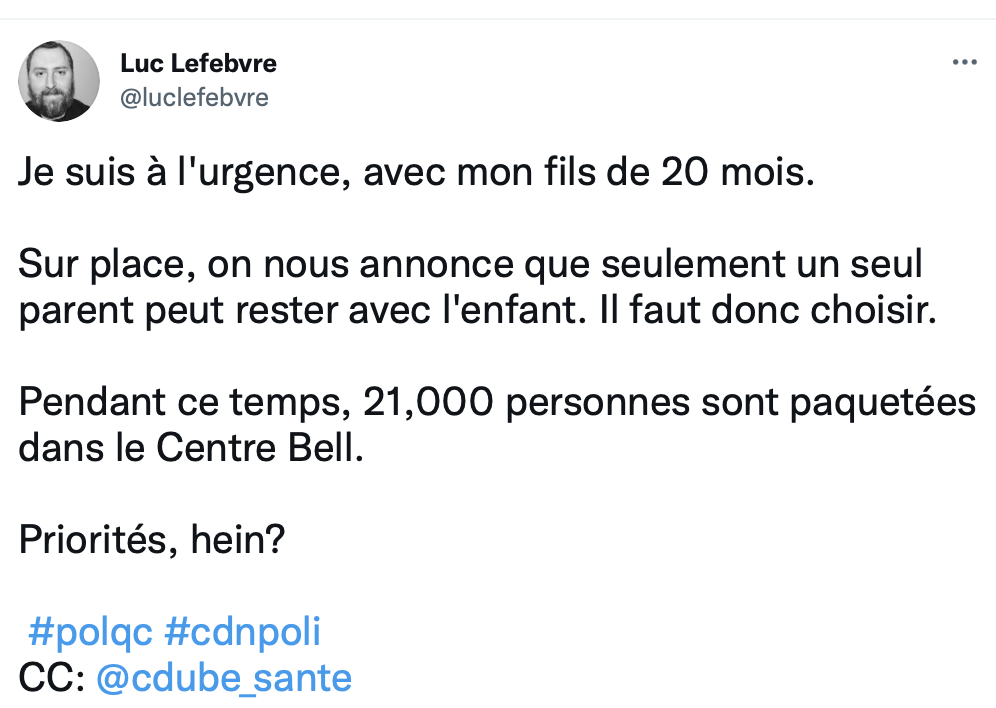The image size is (996, 708).
Task: Click the 'Priorités, hein?' line
Action: [x=152, y=540]
